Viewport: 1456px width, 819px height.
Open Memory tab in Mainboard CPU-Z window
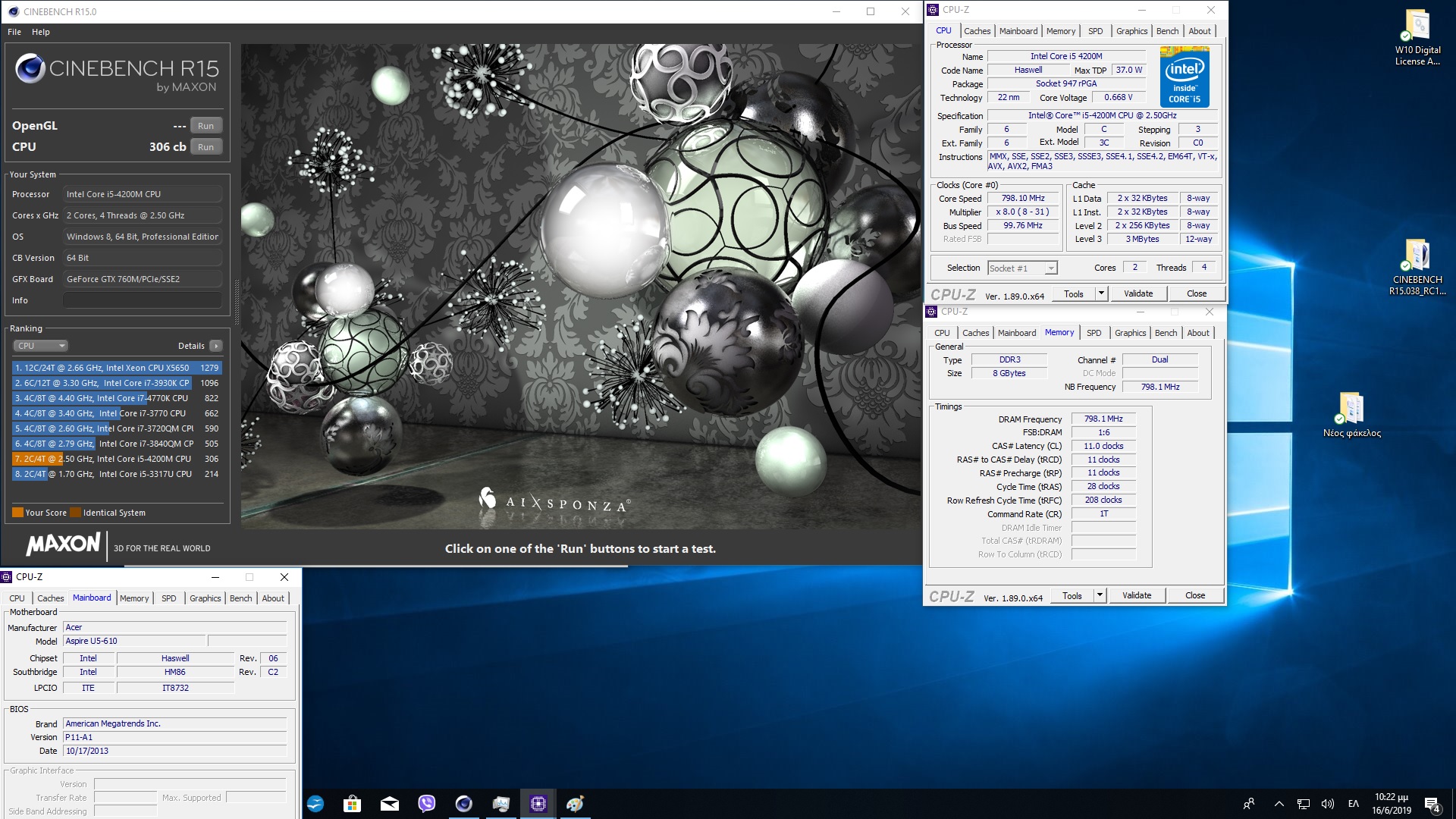(134, 598)
